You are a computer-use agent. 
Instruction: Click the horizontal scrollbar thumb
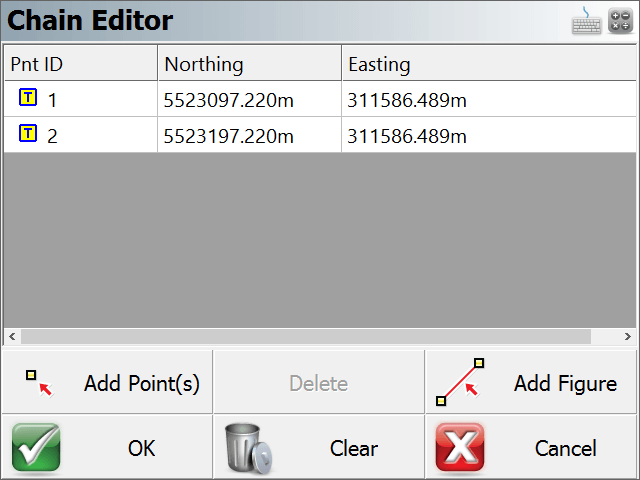[306, 336]
